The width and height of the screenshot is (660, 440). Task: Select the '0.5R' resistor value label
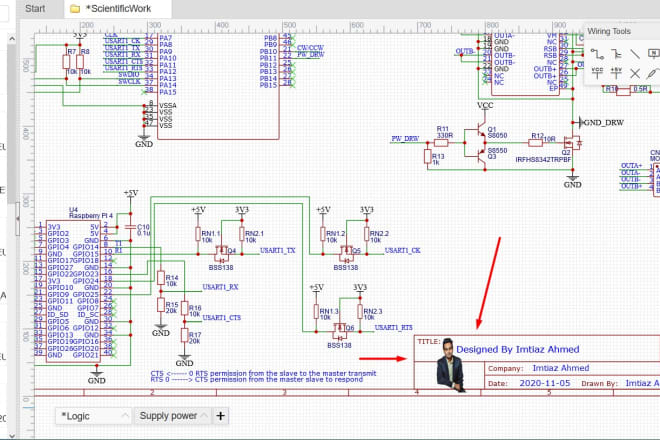point(640,89)
